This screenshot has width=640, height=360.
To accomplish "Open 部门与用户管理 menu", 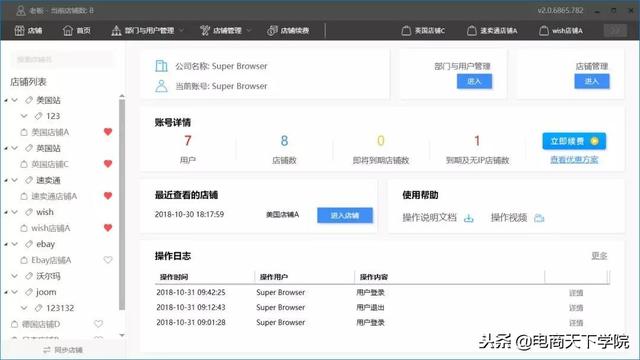I will point(148,31).
